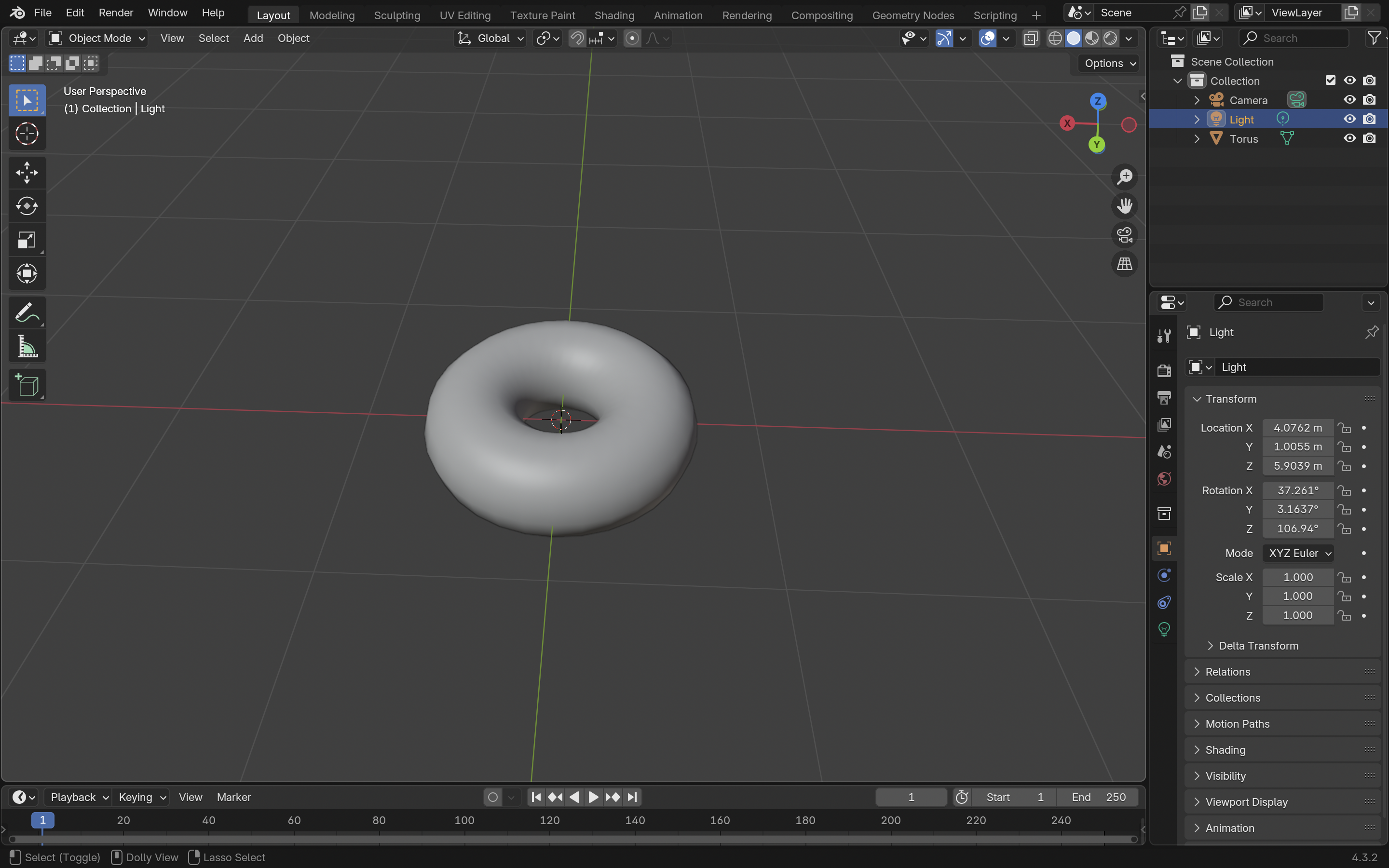Uncheck the Collection exclude checkbox
This screenshot has width=1389, height=868.
click(x=1331, y=81)
